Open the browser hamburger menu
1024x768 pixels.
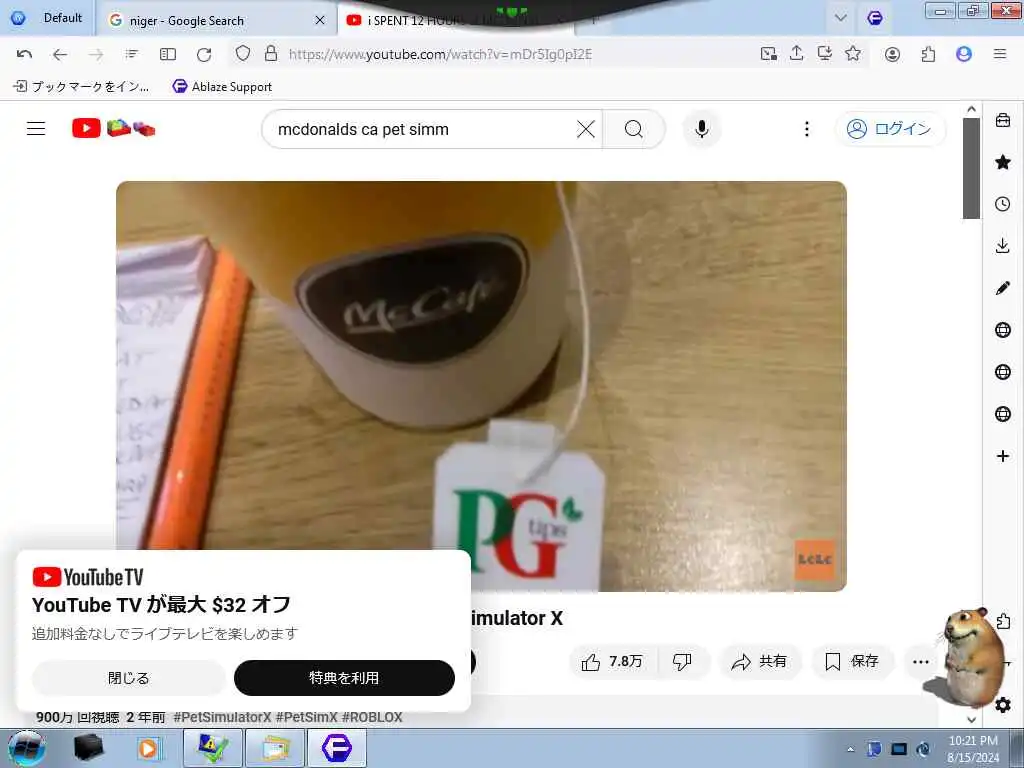[1000, 54]
